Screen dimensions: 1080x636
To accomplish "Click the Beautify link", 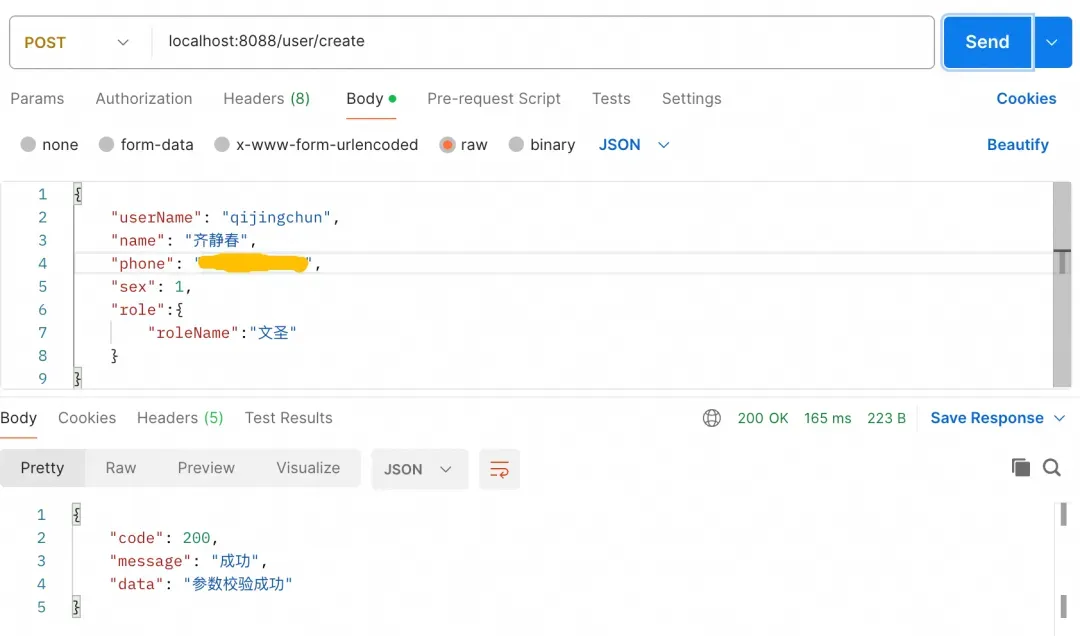I will tap(1017, 145).
